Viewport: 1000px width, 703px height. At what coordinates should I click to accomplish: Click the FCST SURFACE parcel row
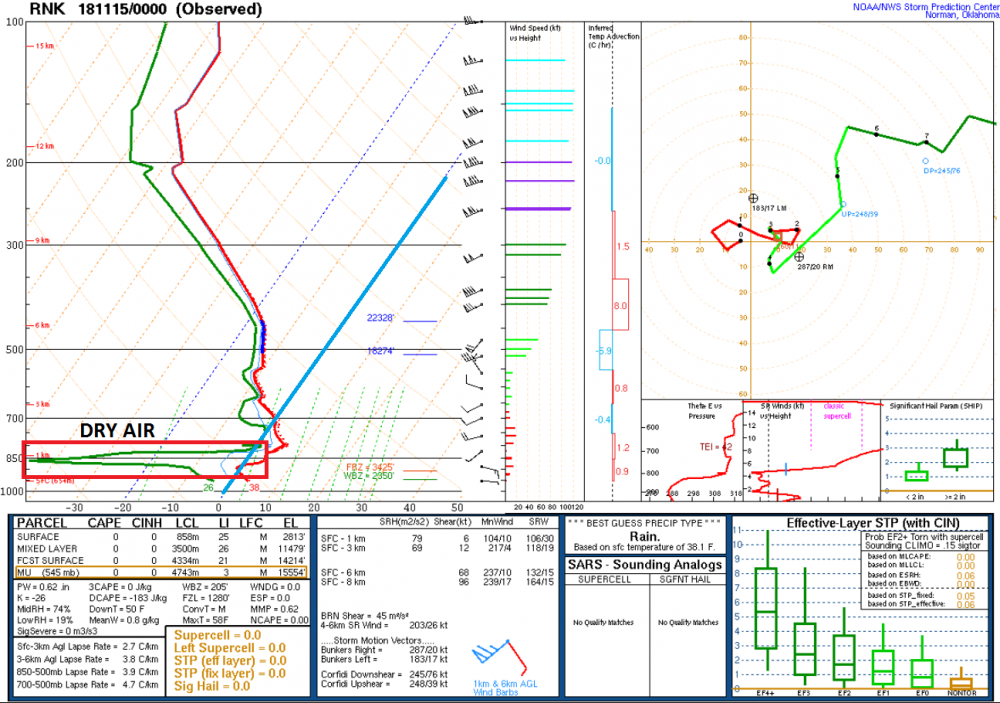click(x=161, y=560)
